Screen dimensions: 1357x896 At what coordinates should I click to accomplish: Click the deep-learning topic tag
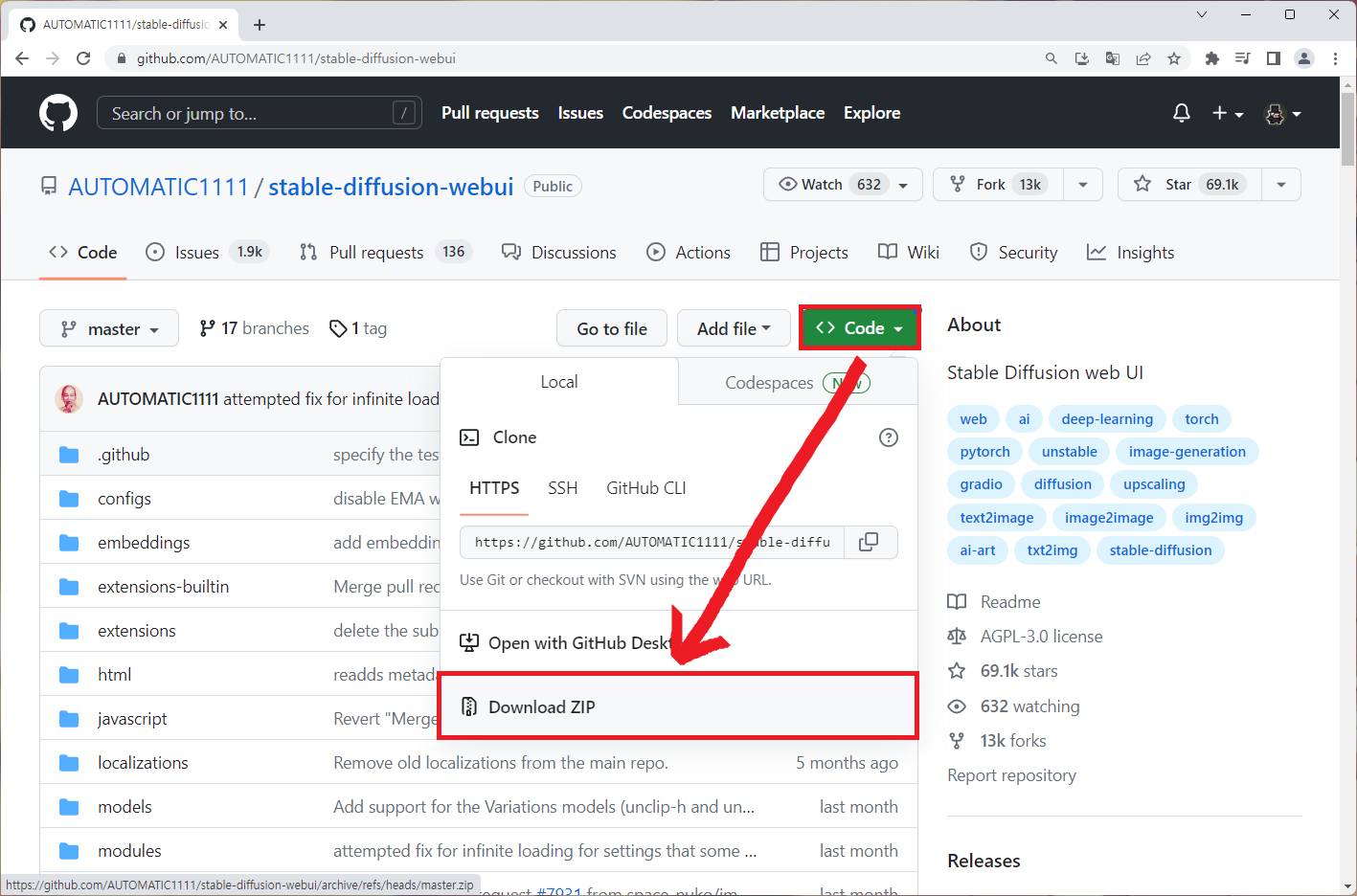point(1107,419)
